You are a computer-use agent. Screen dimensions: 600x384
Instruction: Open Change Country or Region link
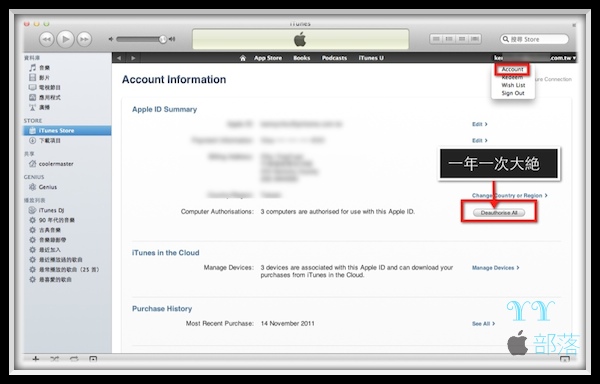509,195
